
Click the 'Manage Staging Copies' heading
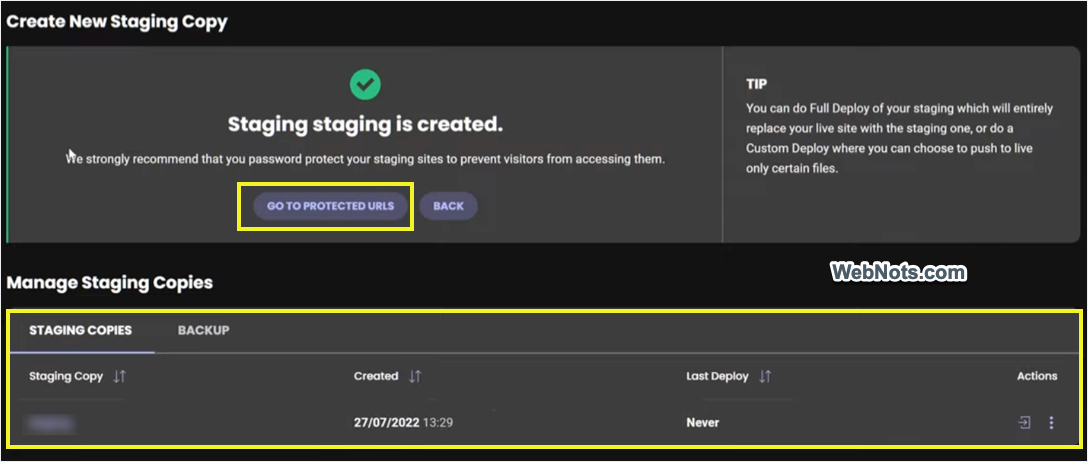110,282
